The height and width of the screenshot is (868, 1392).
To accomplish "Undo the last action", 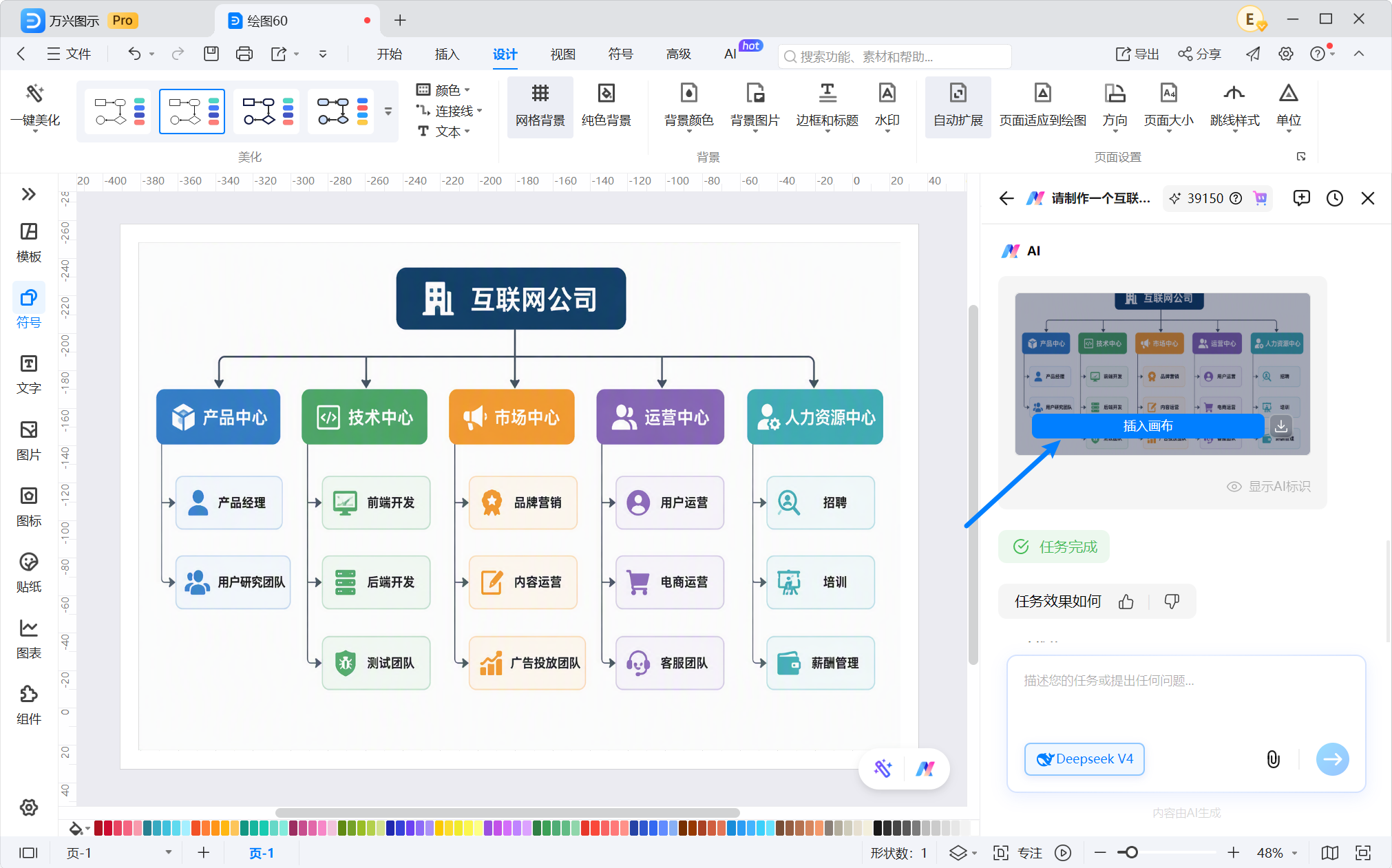I will click(134, 54).
